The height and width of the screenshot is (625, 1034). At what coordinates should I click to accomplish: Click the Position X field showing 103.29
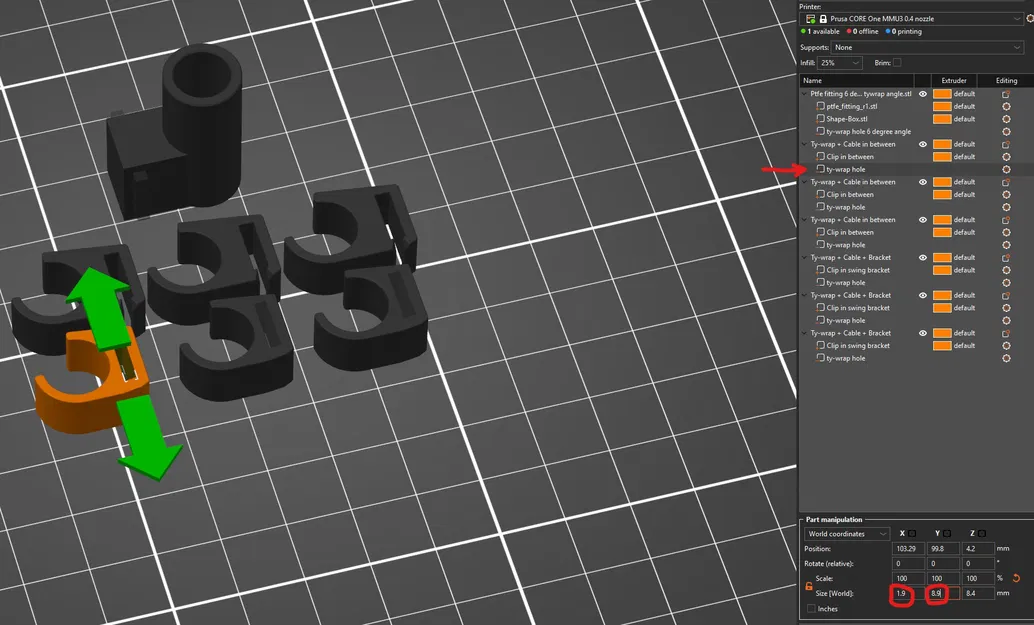pos(908,549)
